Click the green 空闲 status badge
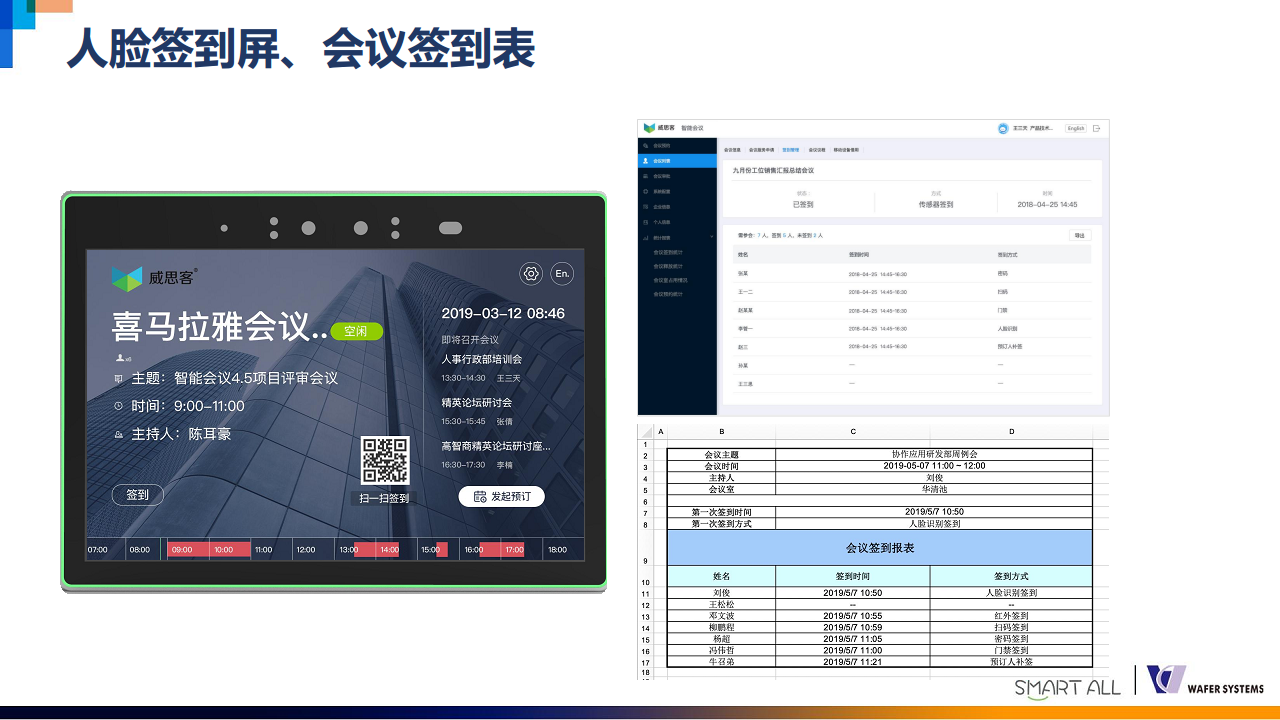Screen dimensions: 1280x720 tap(356, 331)
